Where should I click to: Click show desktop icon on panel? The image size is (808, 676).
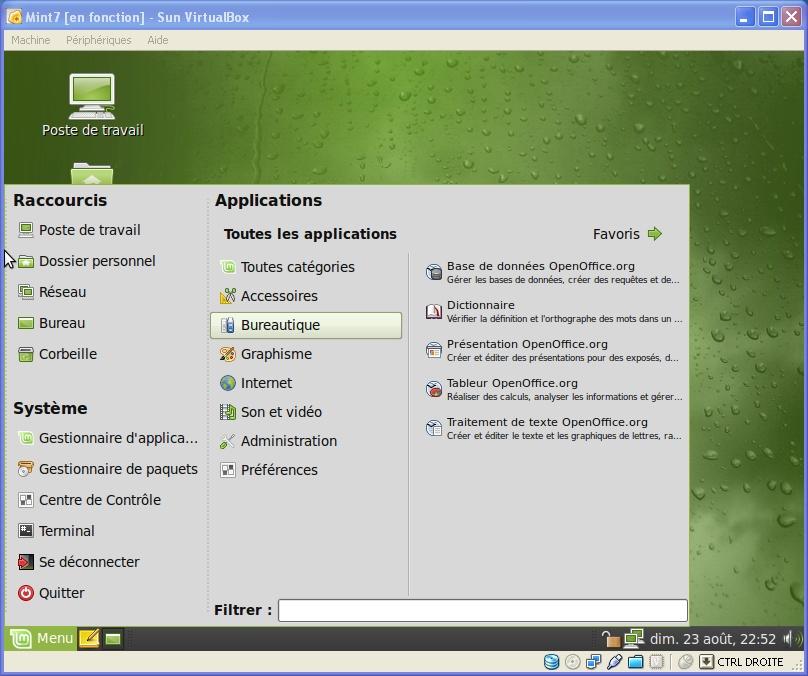[x=113, y=639]
